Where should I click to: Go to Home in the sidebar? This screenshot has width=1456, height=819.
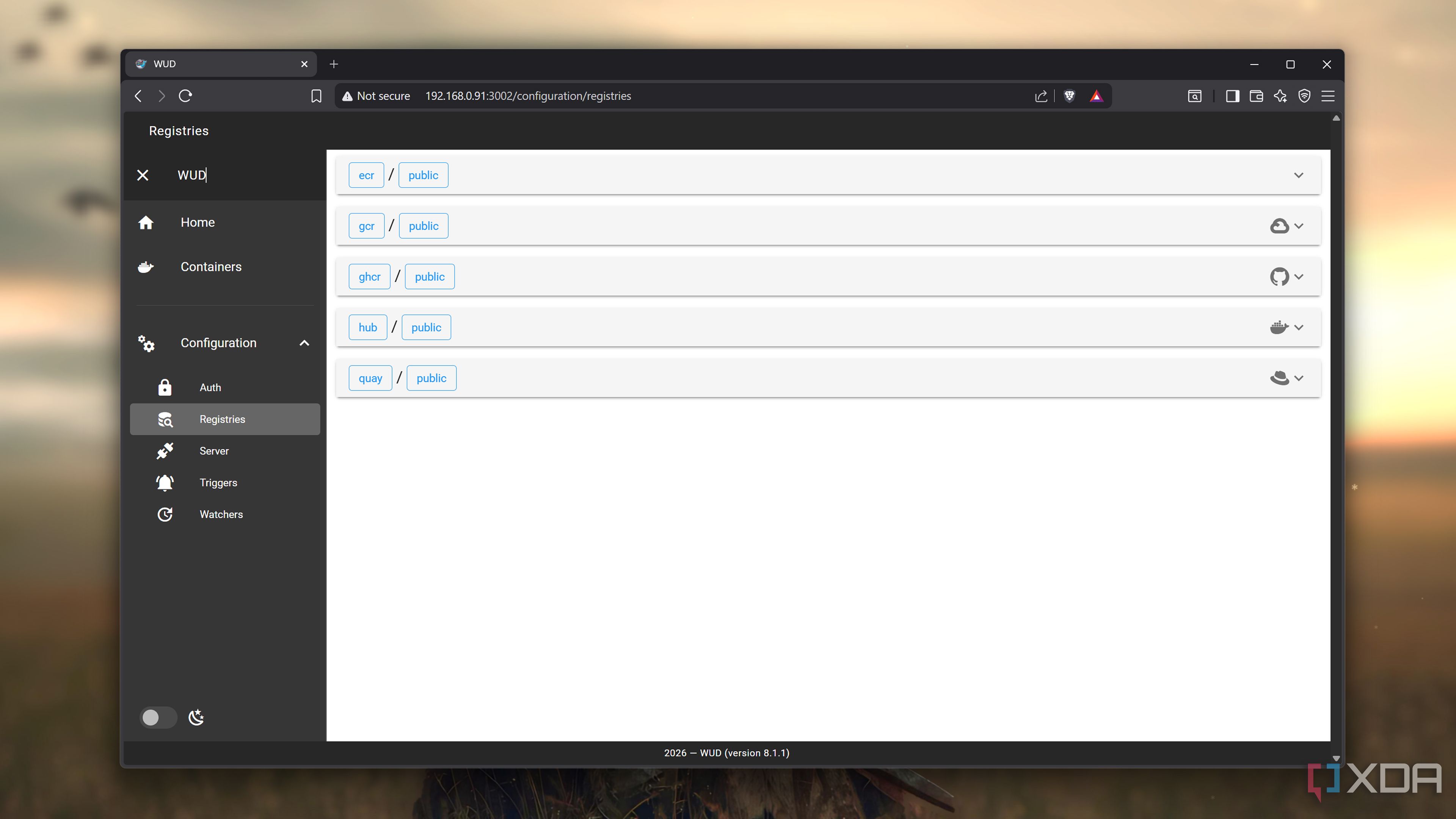[225, 222]
